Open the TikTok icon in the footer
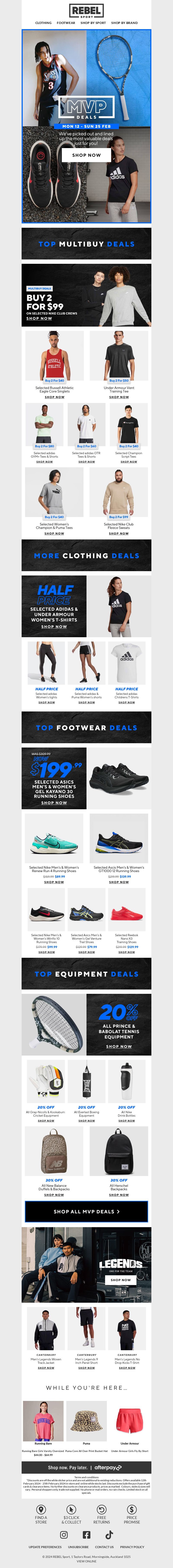Image resolution: width=173 pixels, height=1568 pixels. pos(109,1535)
